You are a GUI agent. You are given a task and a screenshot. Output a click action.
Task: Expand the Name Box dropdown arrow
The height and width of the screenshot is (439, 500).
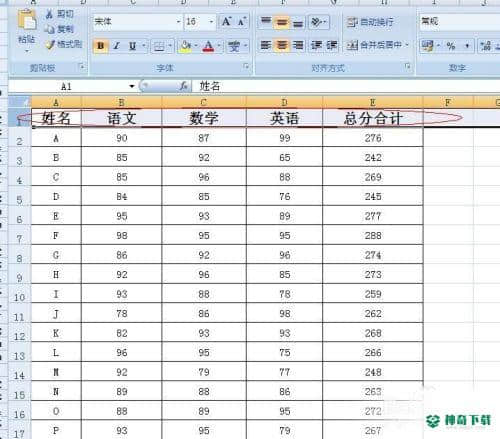(x=132, y=87)
